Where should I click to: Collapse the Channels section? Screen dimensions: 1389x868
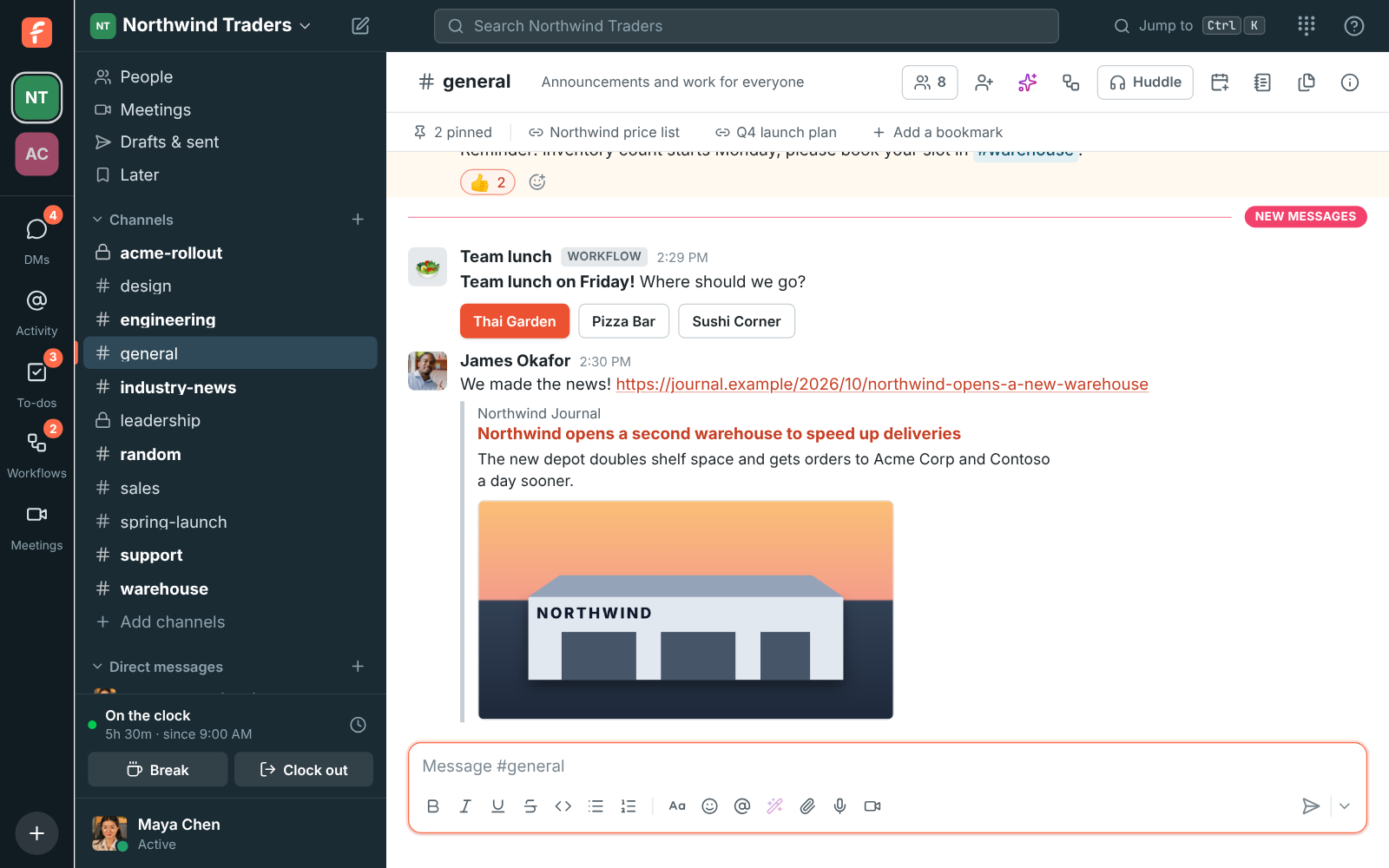click(x=97, y=220)
